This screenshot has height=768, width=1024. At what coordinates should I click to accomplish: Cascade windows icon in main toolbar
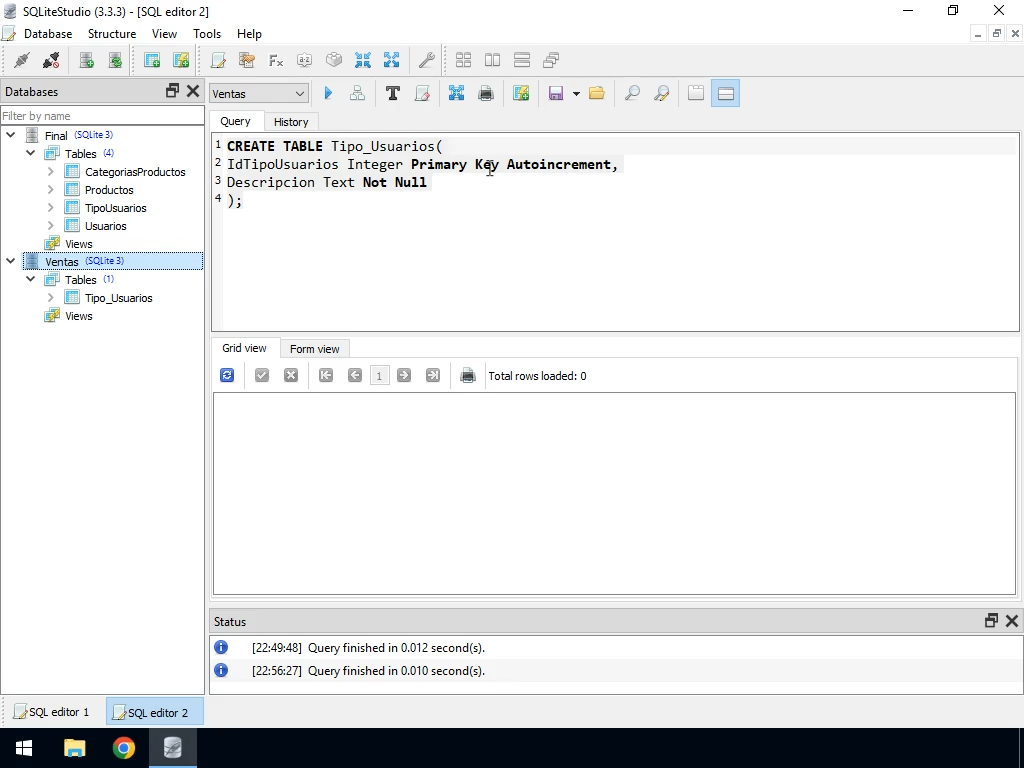551,60
